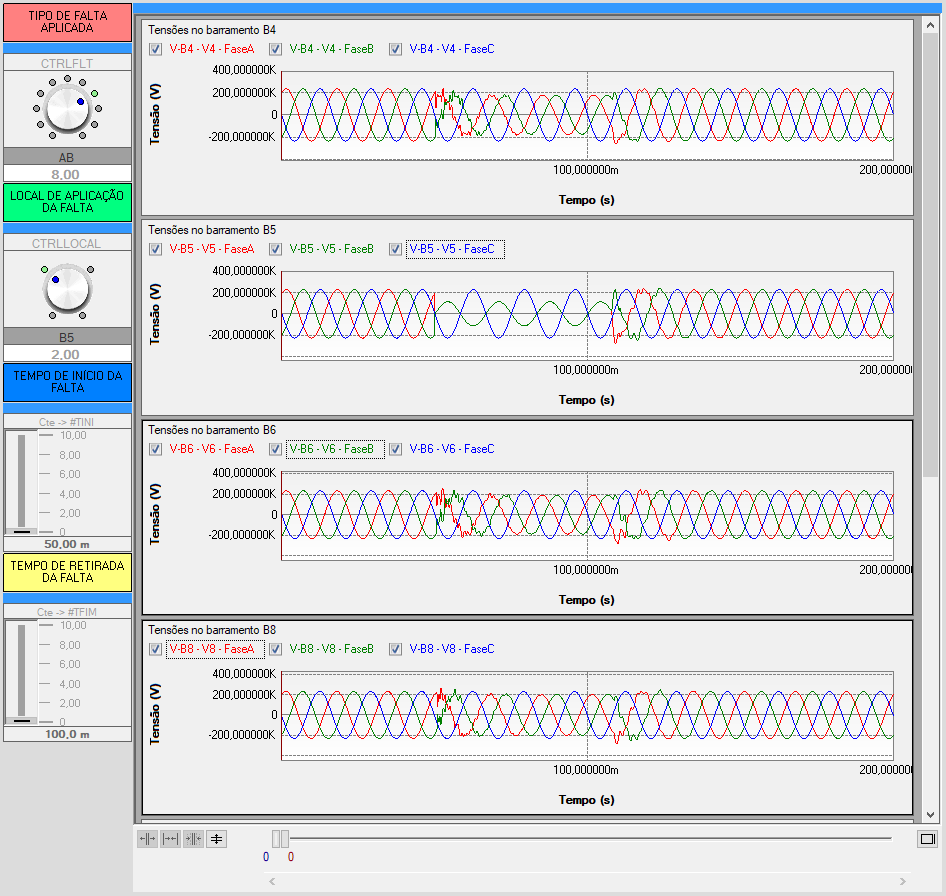This screenshot has height=896, width=946.
Task: Click the TEMPO DE INÍCIO DA FALTA label
Action: (67, 382)
